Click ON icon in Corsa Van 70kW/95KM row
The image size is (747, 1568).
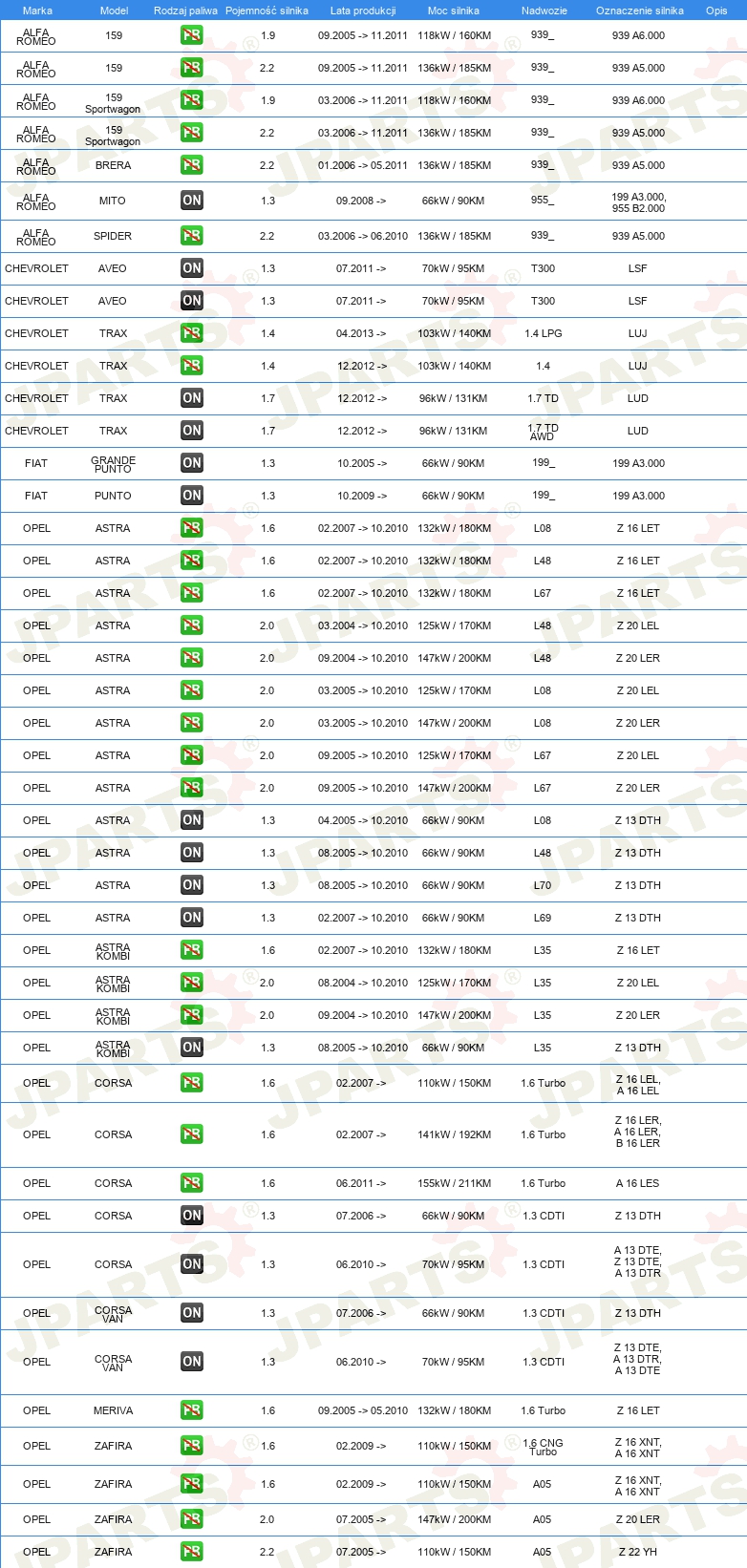tap(192, 1362)
